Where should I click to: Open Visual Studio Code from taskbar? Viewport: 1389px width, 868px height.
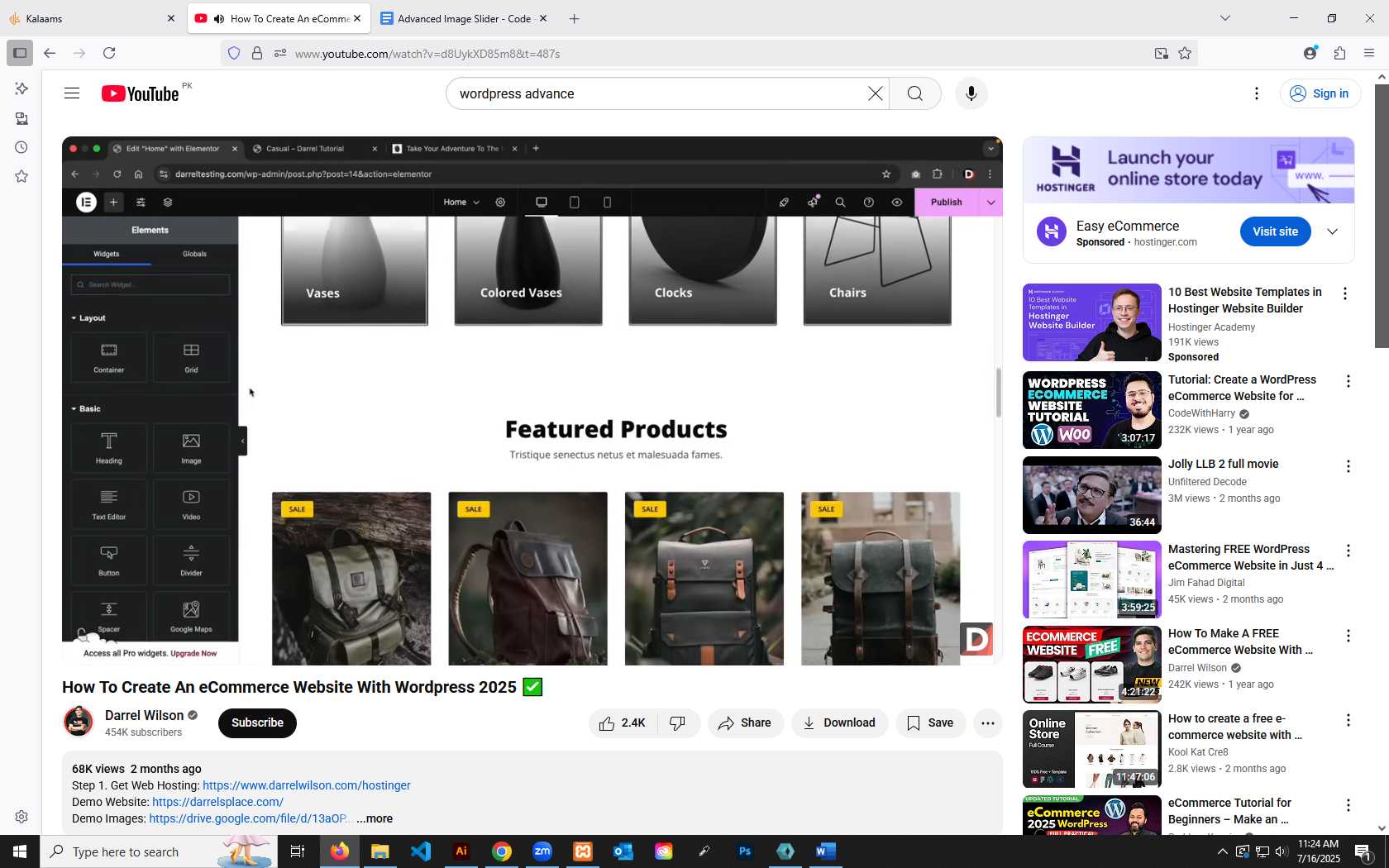(x=421, y=851)
